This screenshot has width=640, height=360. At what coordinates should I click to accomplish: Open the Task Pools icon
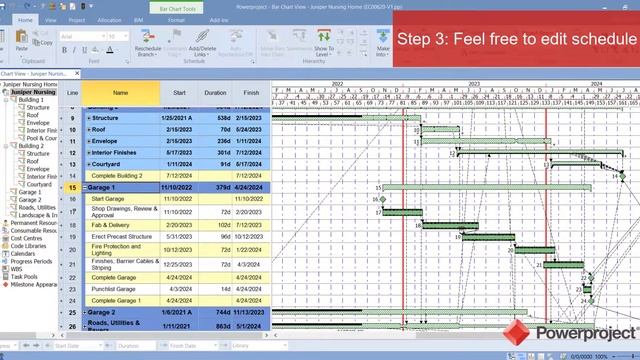point(6,277)
